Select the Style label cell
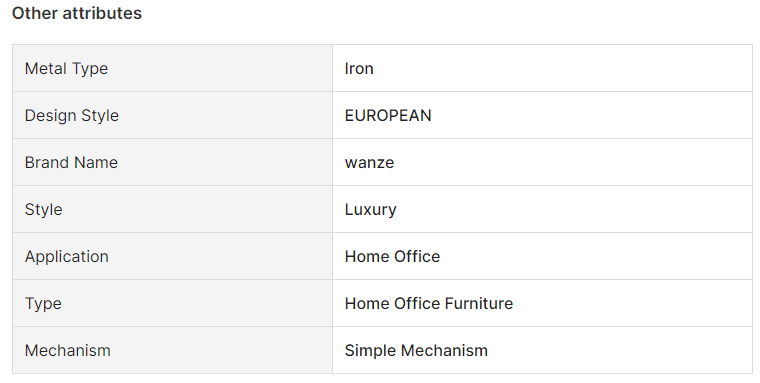The width and height of the screenshot is (760, 383). coord(173,209)
